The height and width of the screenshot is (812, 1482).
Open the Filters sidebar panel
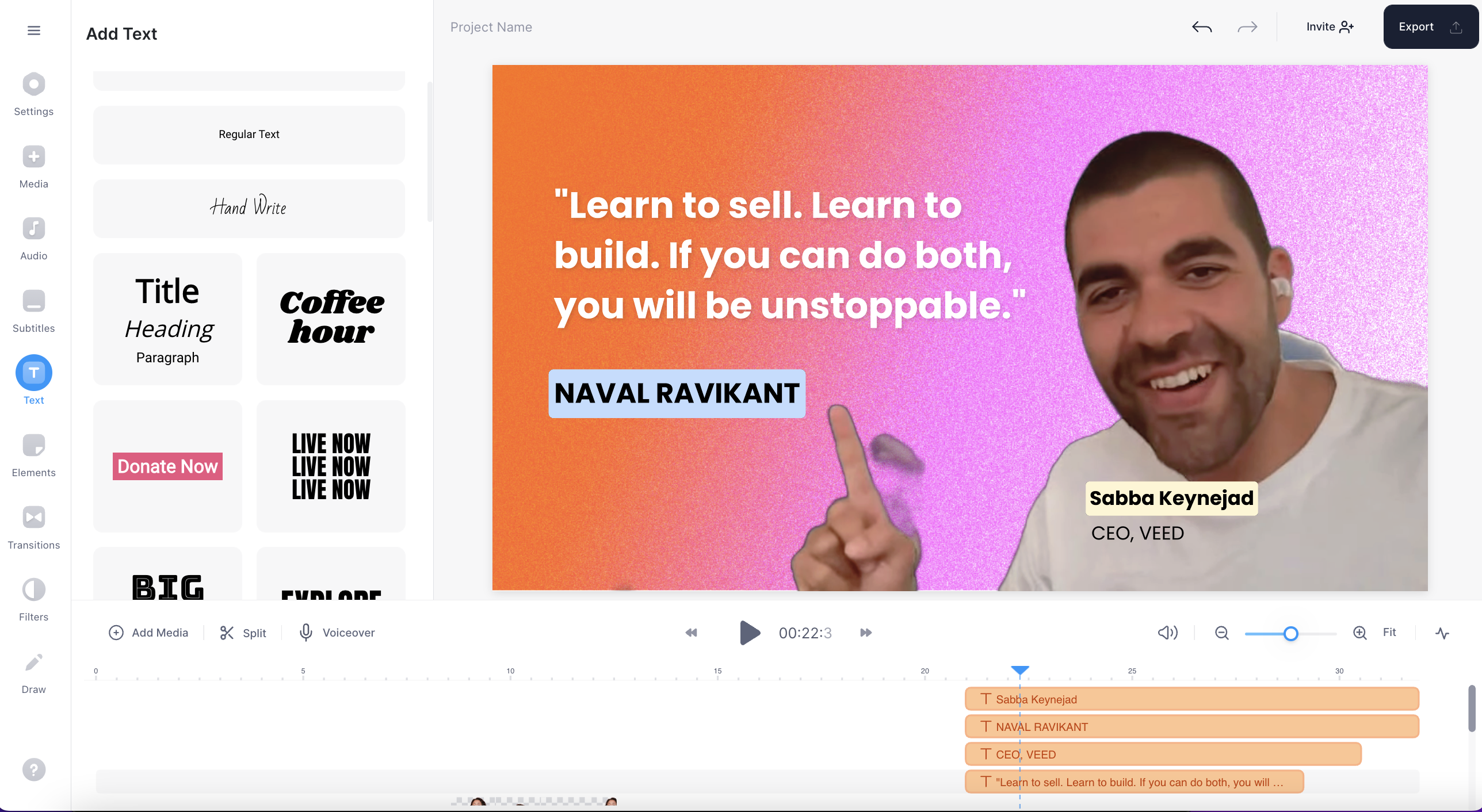tap(34, 600)
